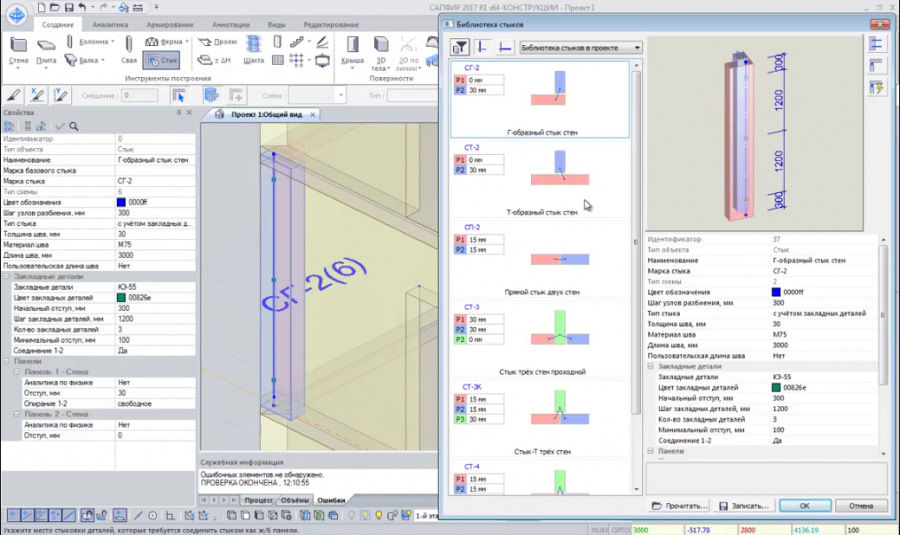Click the OK button in joint library
The image size is (900, 535).
805,505
